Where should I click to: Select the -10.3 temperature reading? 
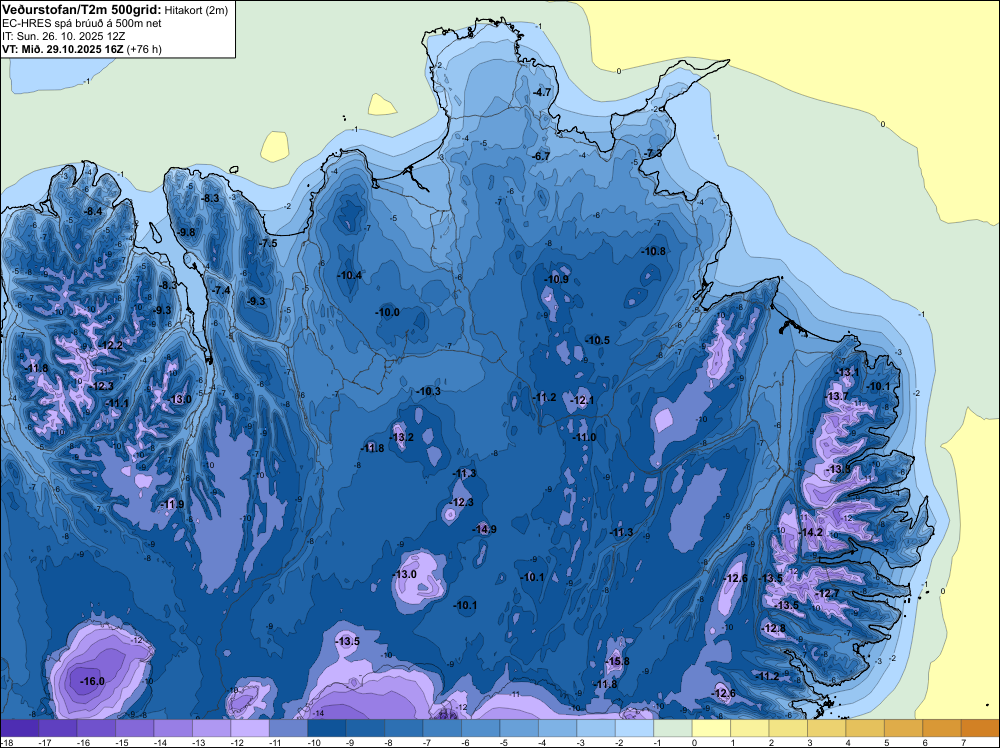tap(428, 391)
